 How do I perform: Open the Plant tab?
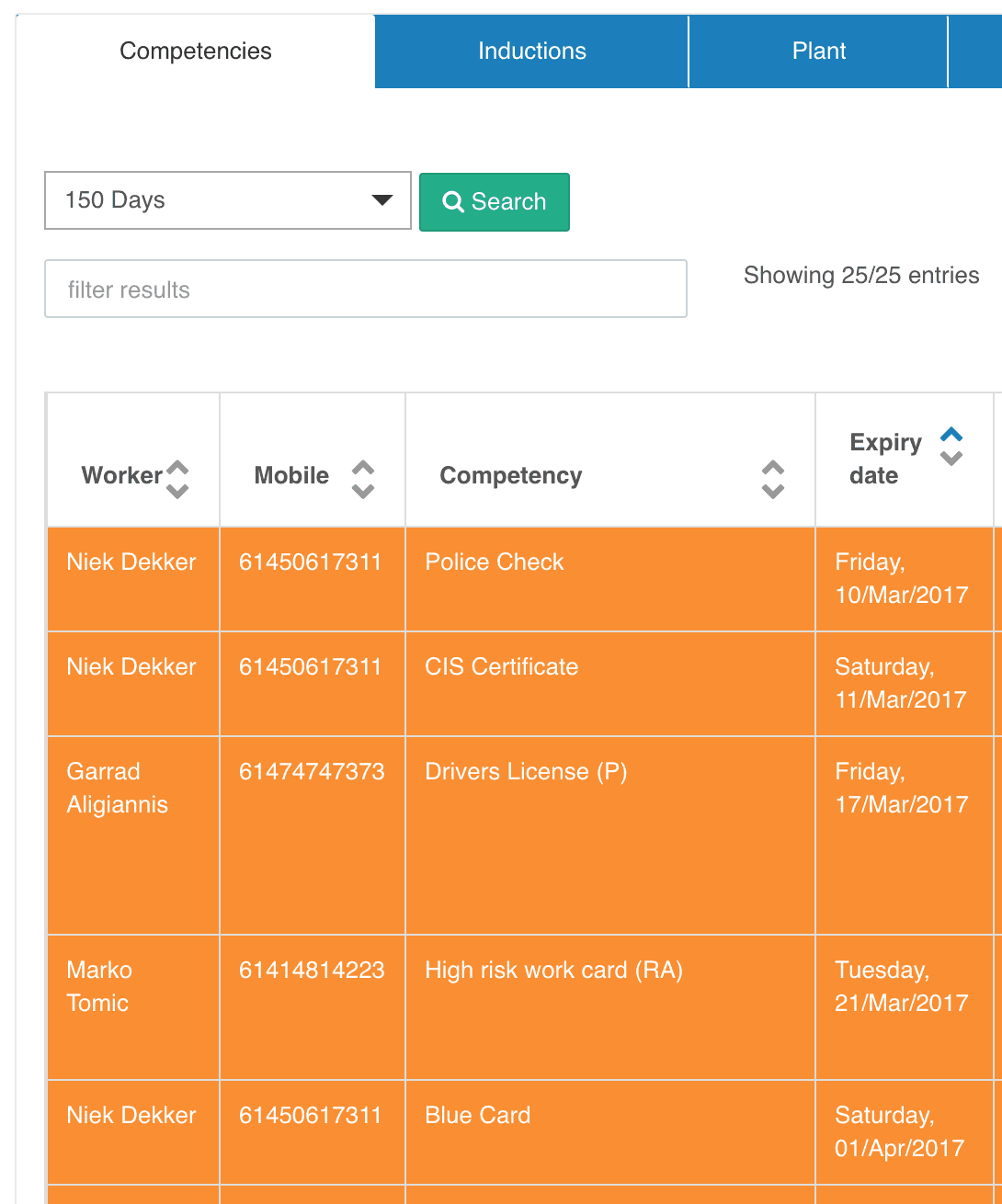coord(819,51)
